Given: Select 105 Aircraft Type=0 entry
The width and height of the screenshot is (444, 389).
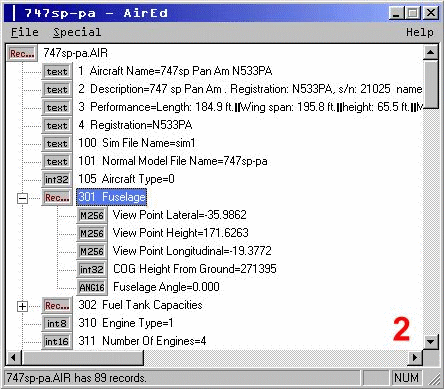Looking at the screenshot, I should [x=126, y=179].
